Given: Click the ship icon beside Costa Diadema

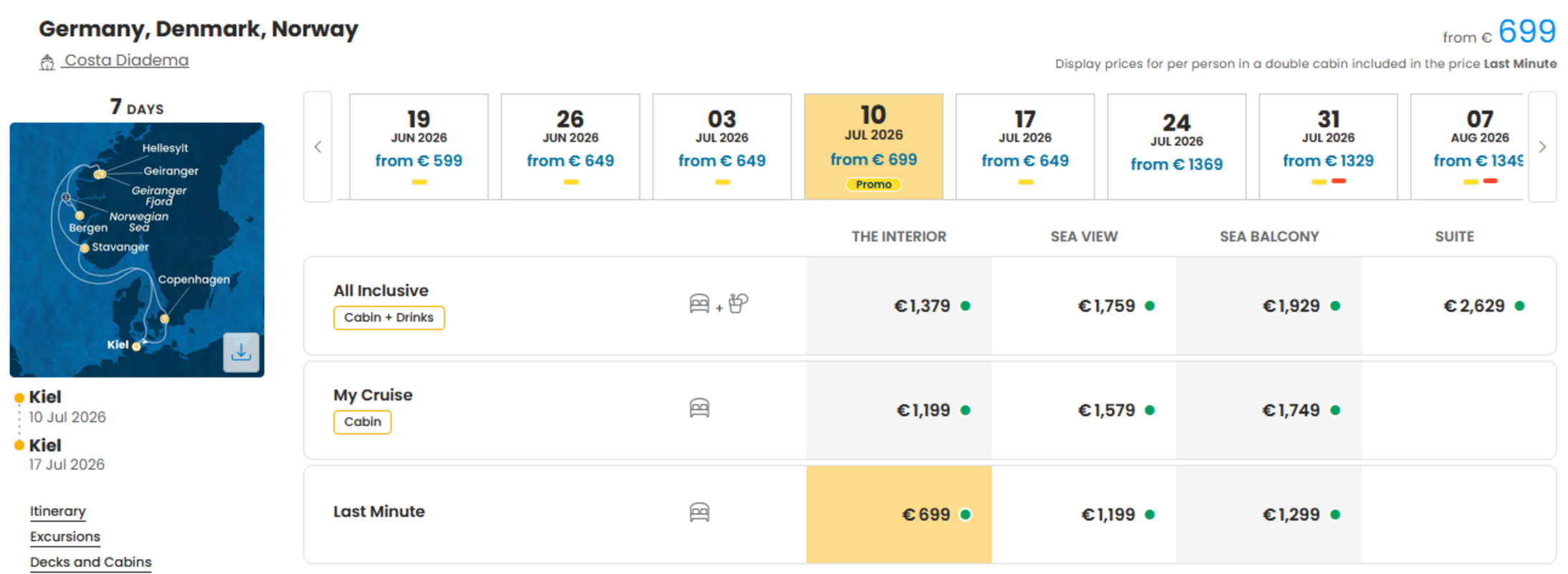Looking at the screenshot, I should [x=47, y=62].
